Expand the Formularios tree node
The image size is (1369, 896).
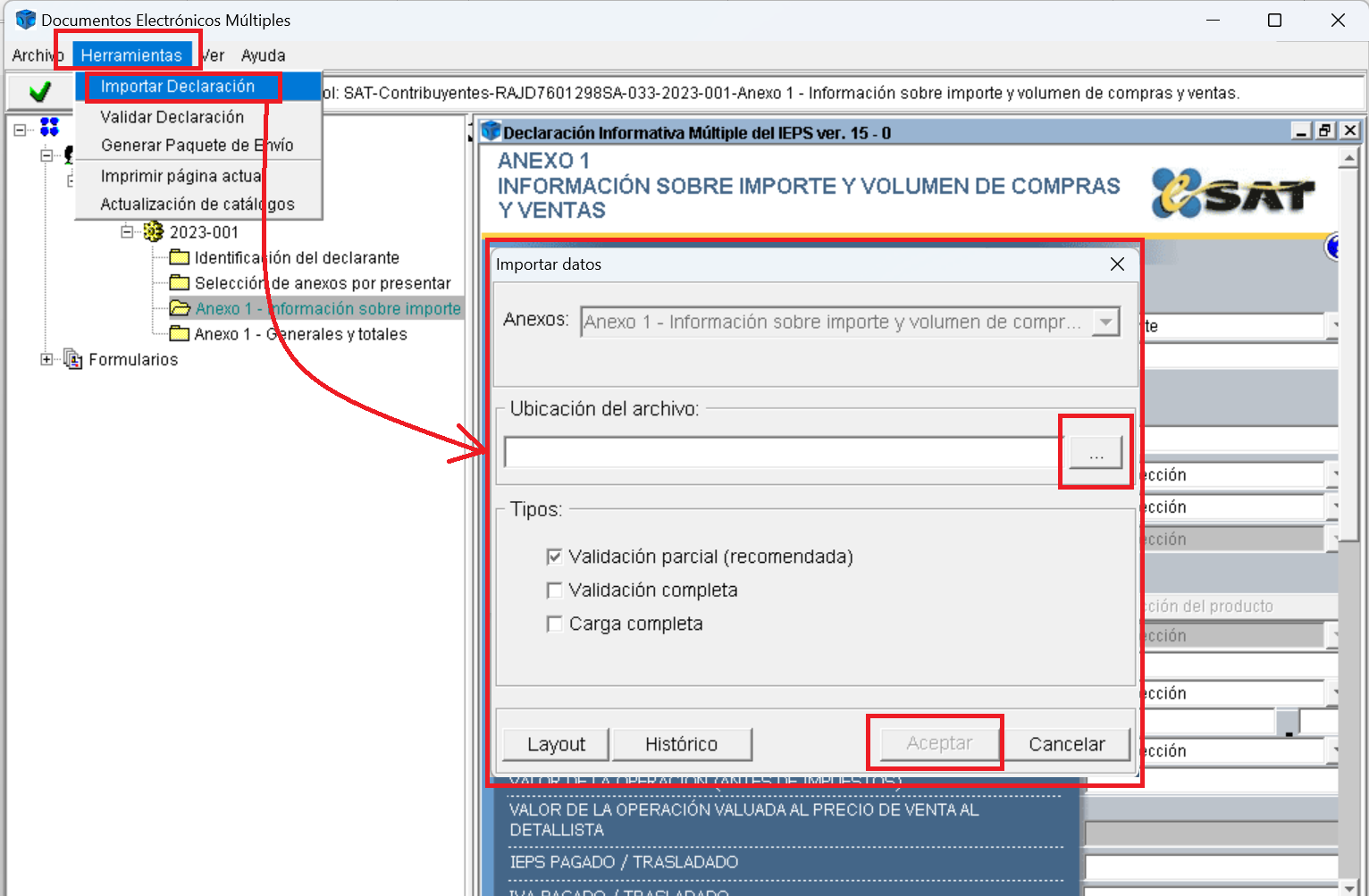(x=46, y=359)
